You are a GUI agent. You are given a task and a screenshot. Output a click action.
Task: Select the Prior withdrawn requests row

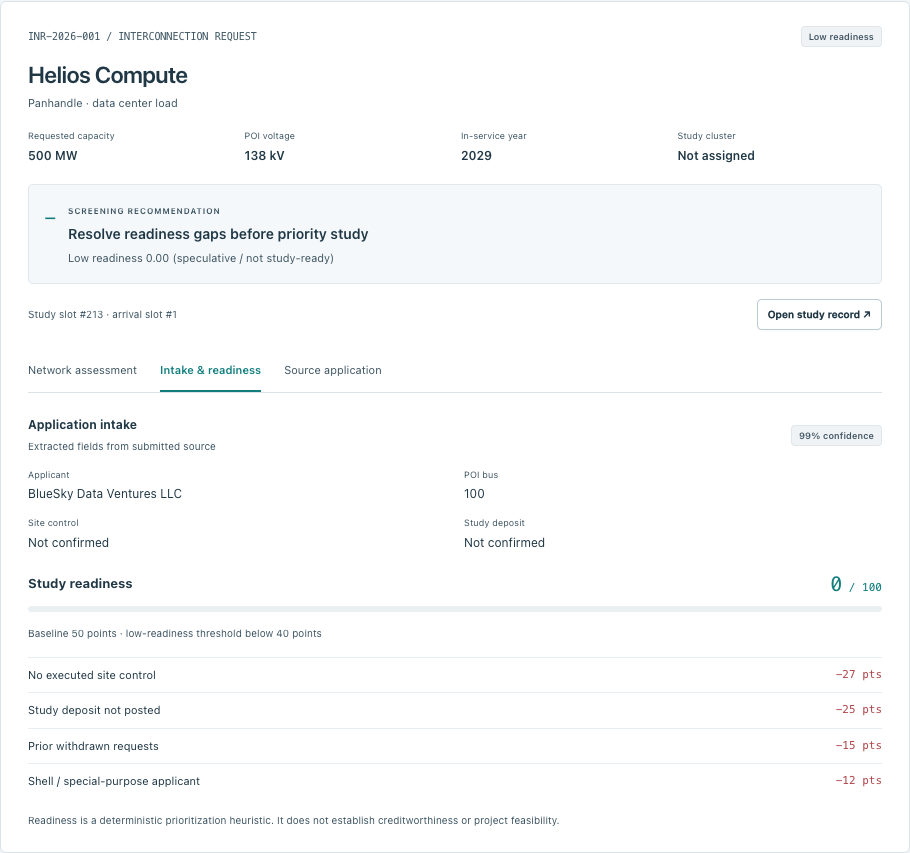454,746
